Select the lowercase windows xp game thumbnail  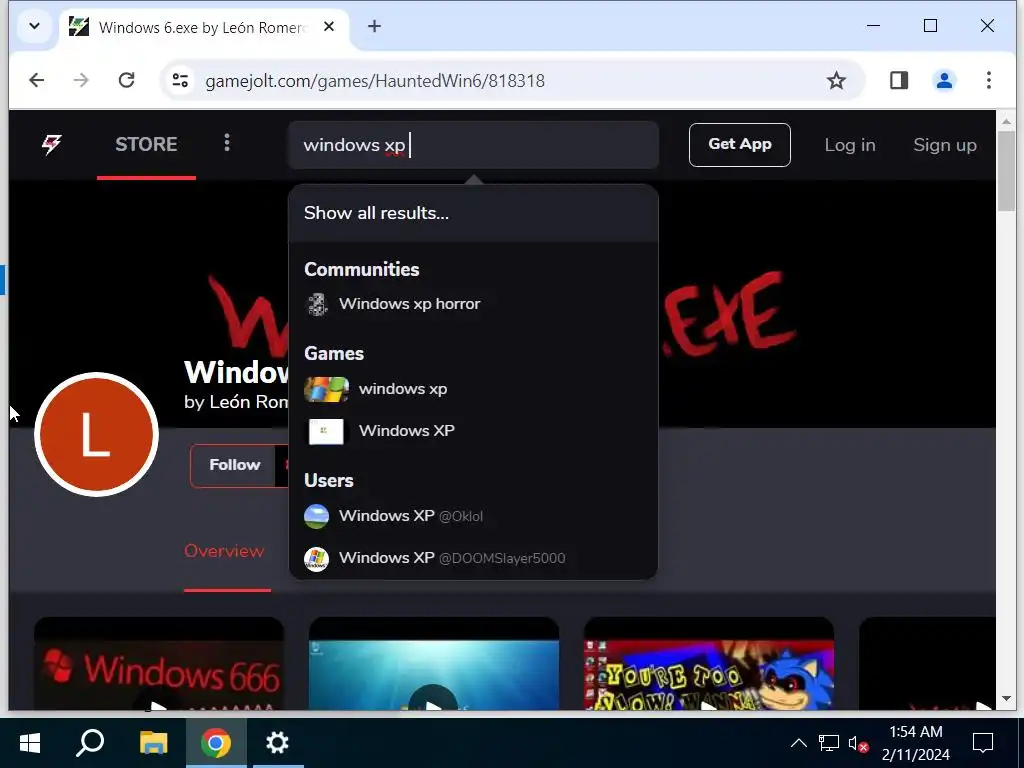(327, 389)
